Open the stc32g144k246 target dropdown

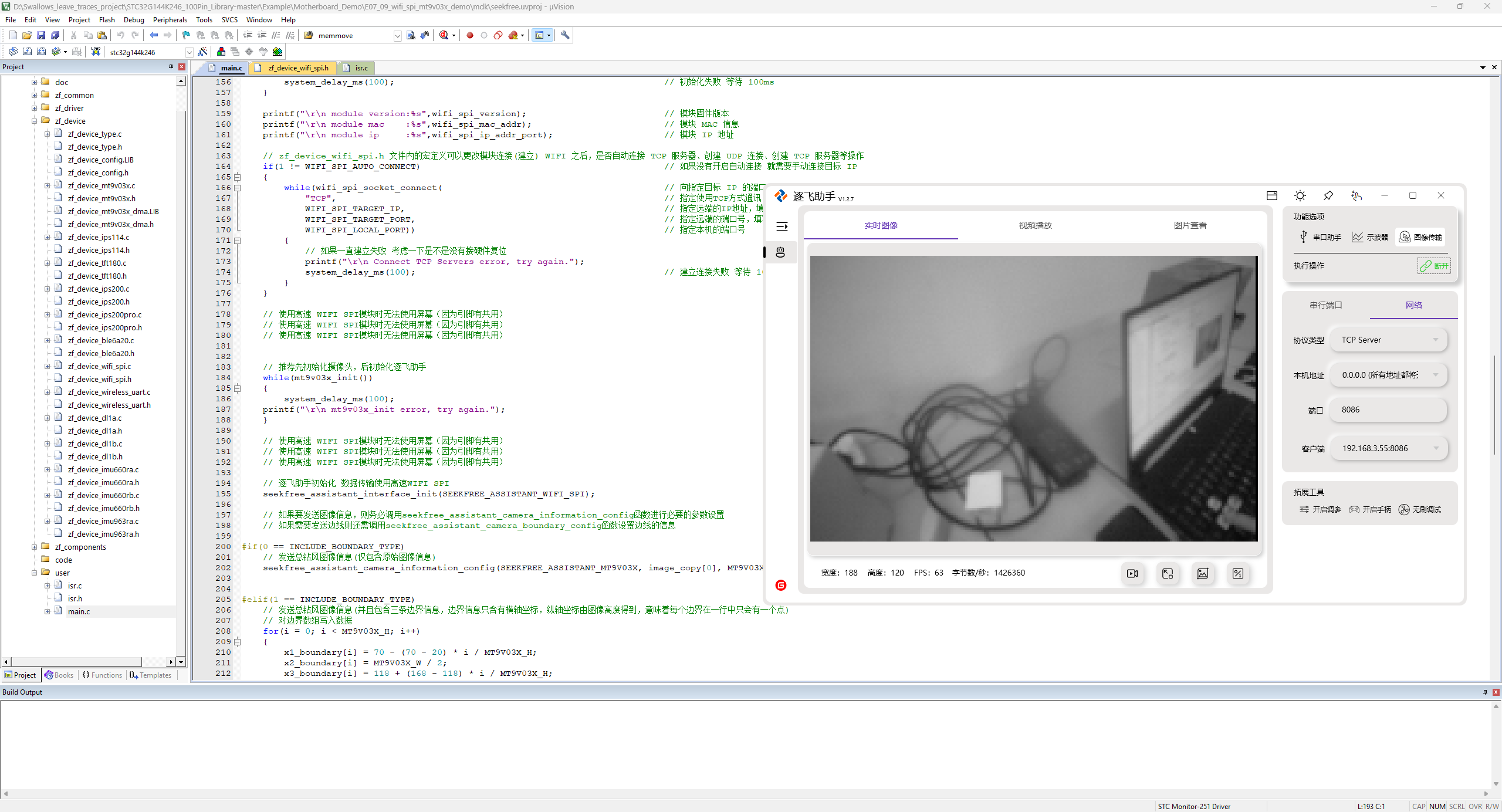(x=189, y=52)
